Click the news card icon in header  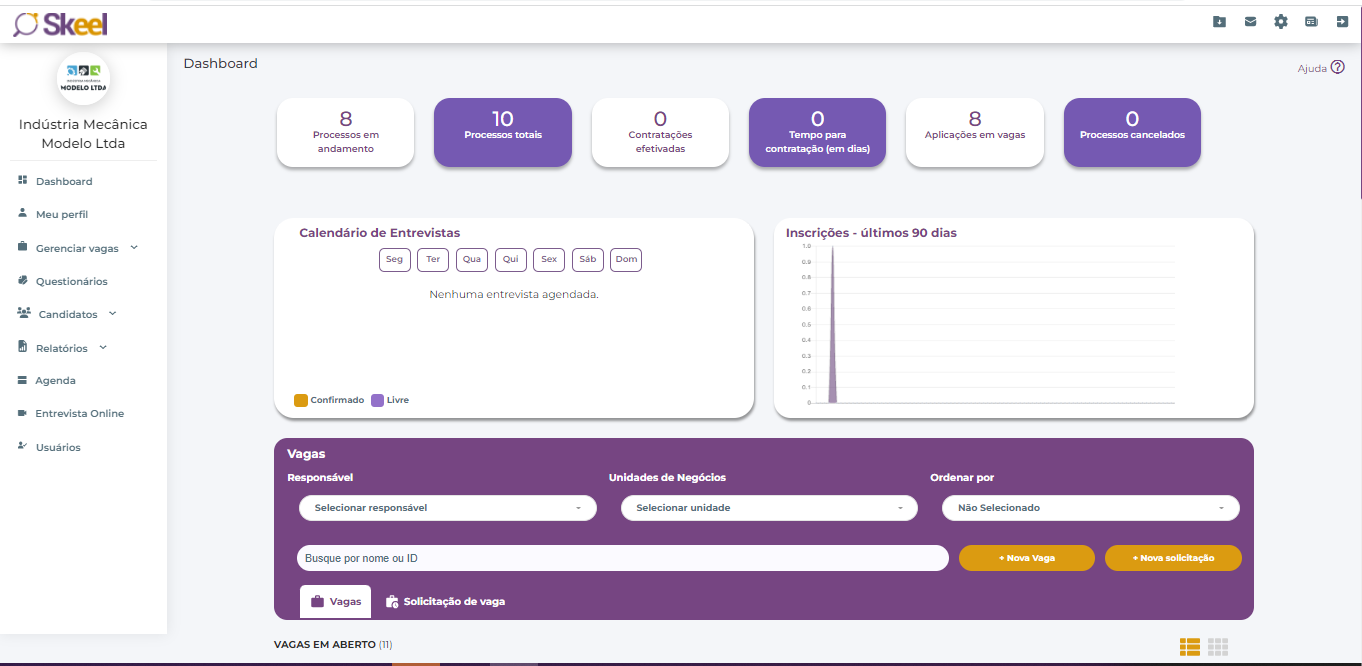(x=1311, y=21)
